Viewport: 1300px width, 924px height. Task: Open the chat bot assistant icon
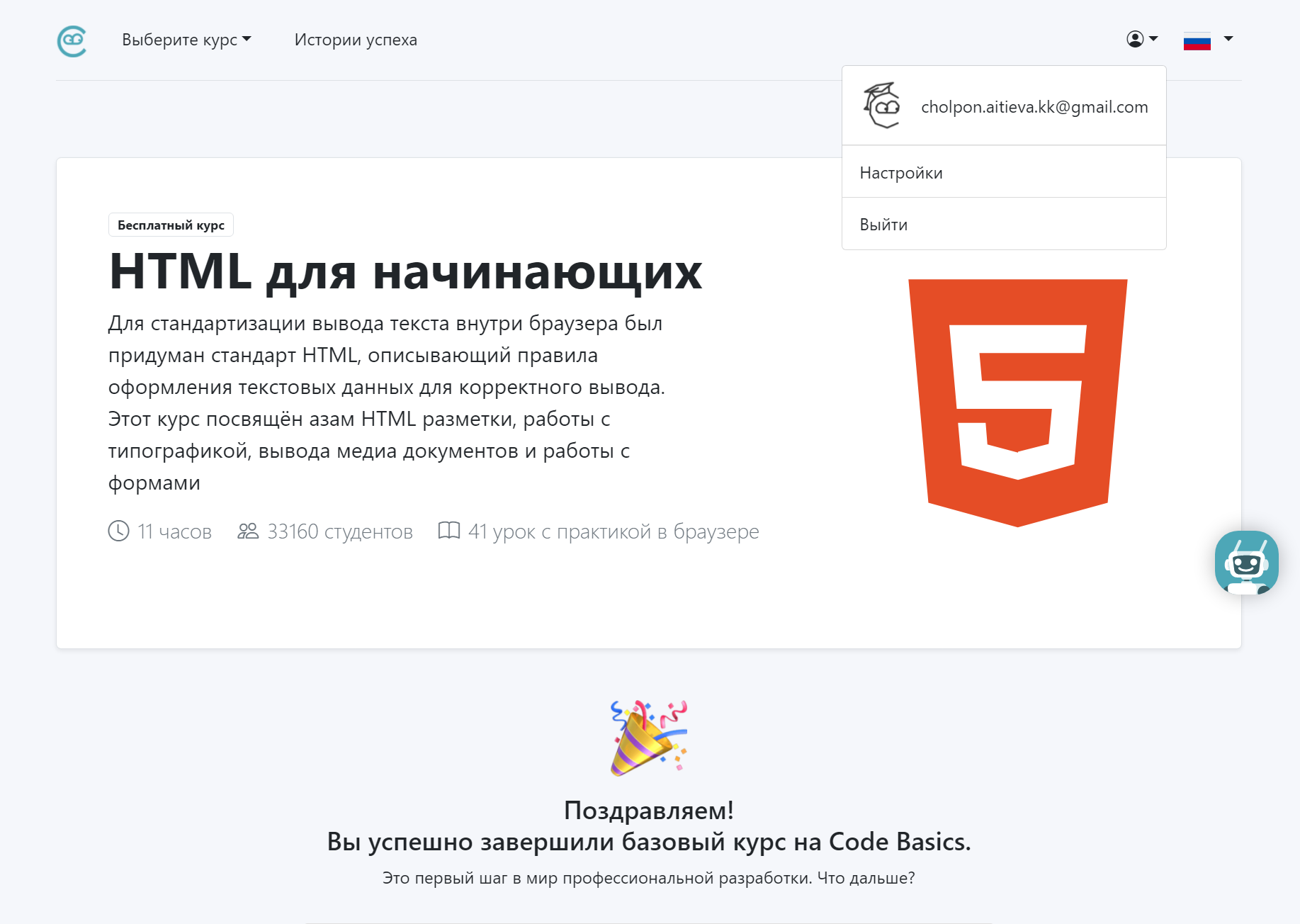1247,563
